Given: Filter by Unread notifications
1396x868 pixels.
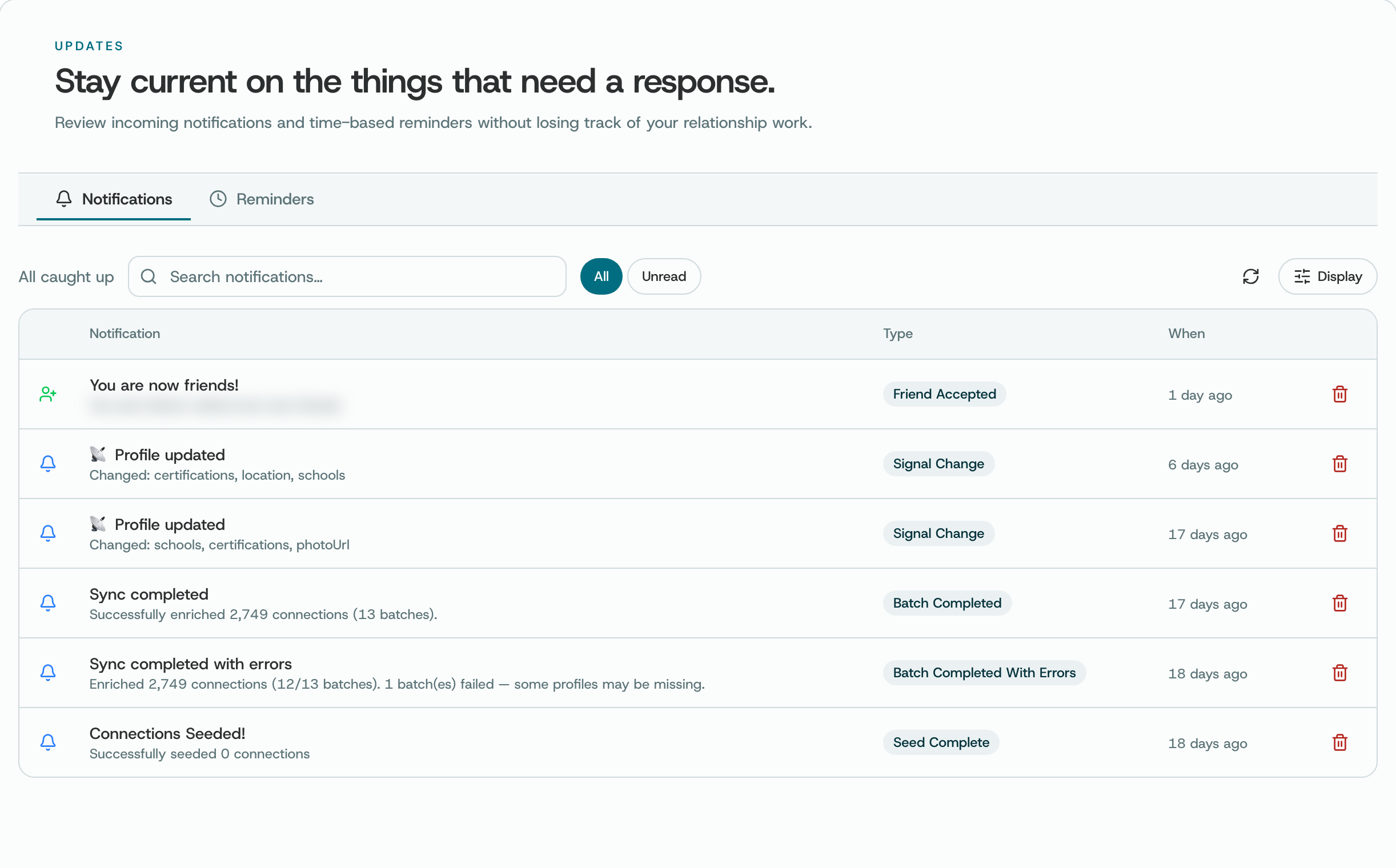Looking at the screenshot, I should [664, 277].
